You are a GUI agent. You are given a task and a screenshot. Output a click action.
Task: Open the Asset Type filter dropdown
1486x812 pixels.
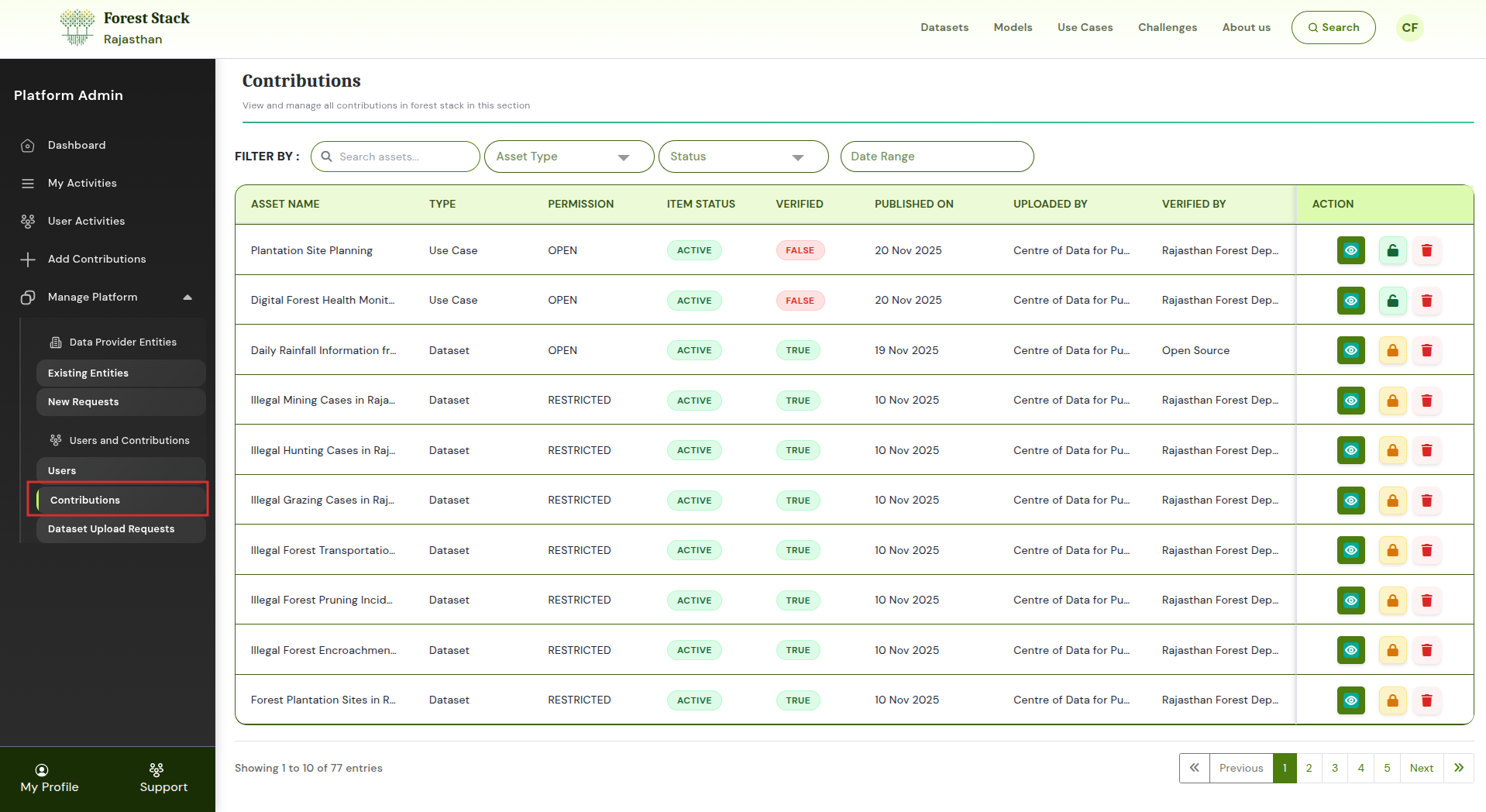(569, 157)
